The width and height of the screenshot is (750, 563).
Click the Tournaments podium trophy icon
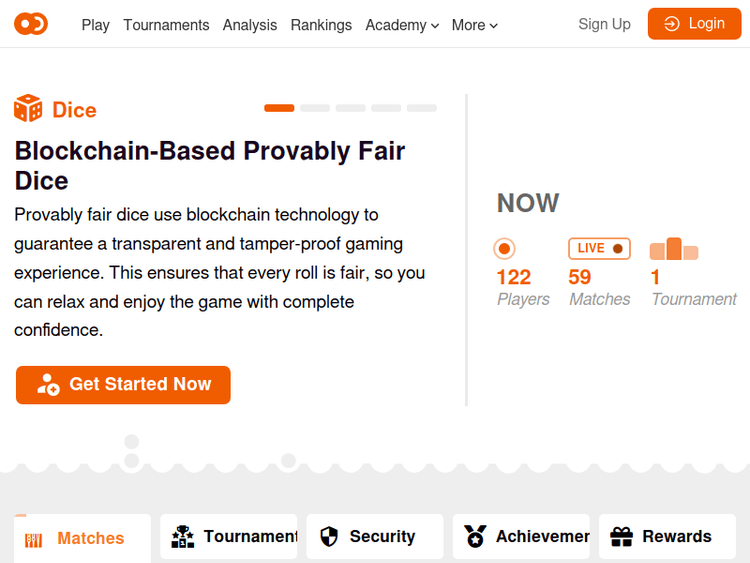coord(182,537)
